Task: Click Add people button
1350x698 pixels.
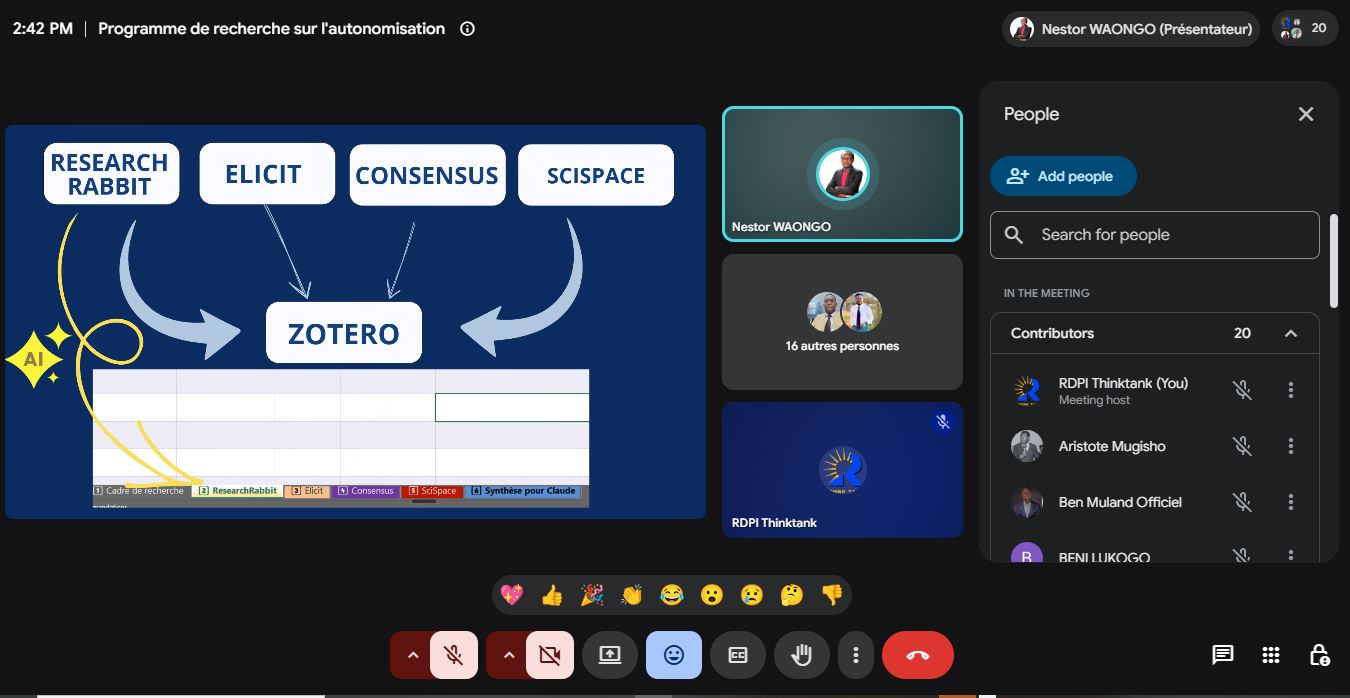Action: (x=1063, y=176)
